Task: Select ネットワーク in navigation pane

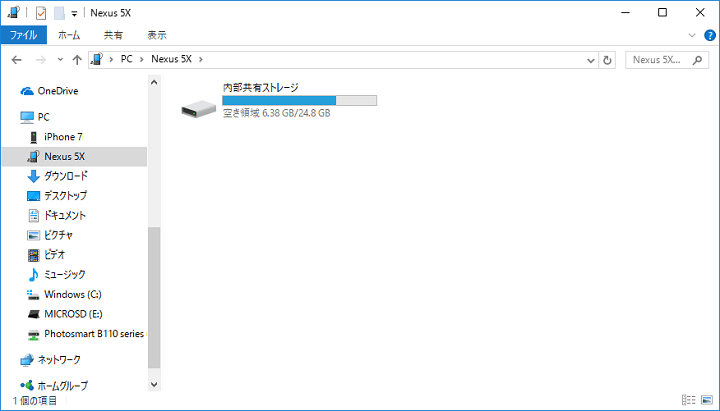Action: (51, 360)
